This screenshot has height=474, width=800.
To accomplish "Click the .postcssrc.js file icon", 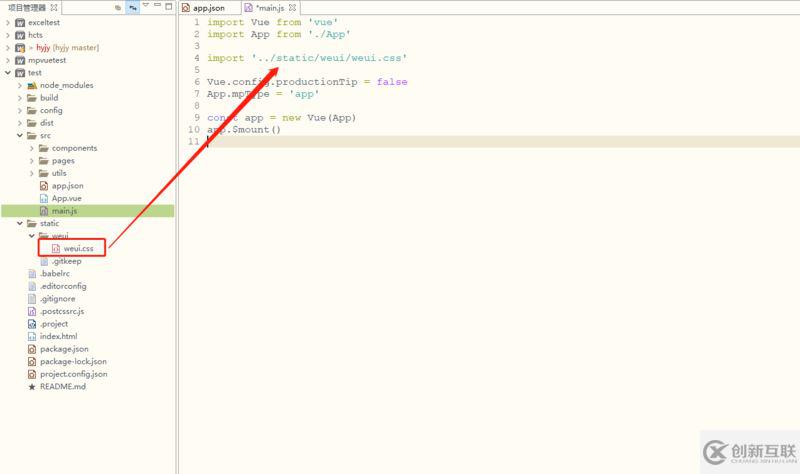I will tap(32, 311).
